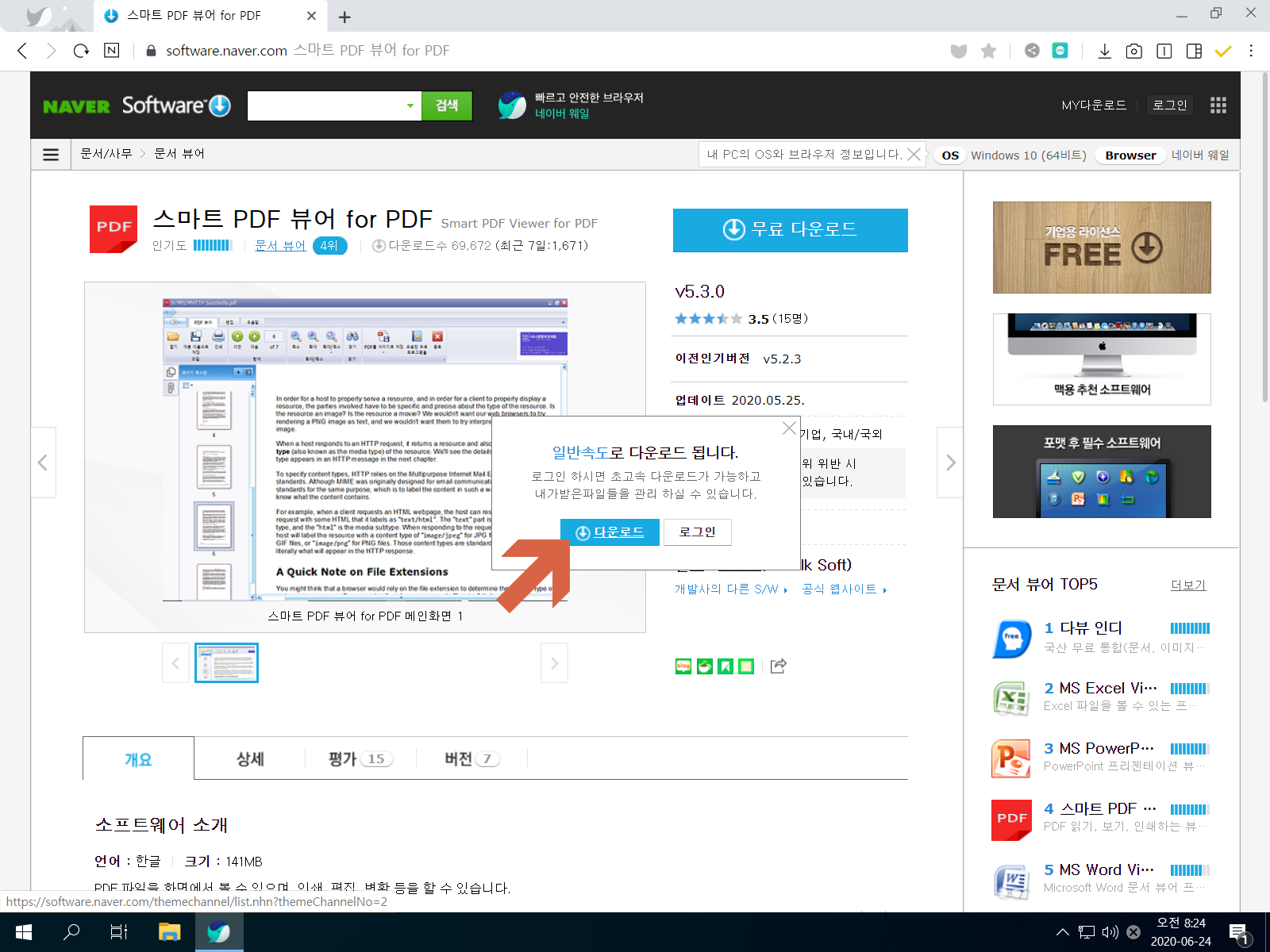1270x952 pixels.
Task: Open 공식 웹사이트 link
Action: point(845,589)
